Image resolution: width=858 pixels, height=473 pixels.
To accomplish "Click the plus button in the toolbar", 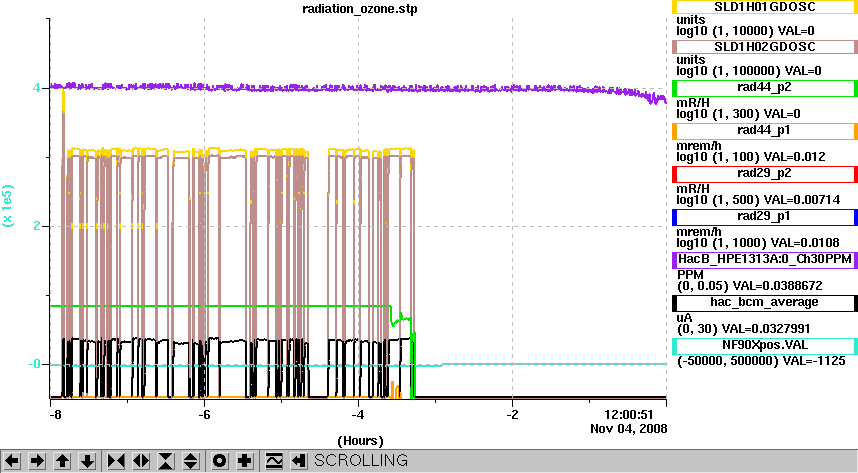I will pyautogui.click(x=245, y=461).
